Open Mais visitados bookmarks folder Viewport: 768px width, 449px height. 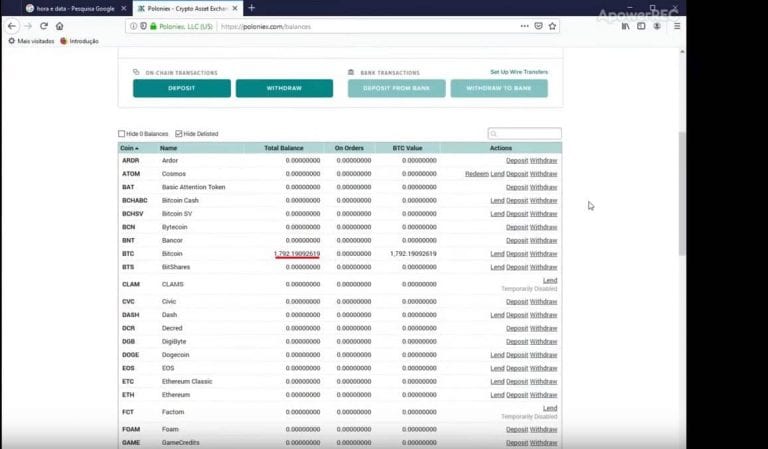pos(31,41)
